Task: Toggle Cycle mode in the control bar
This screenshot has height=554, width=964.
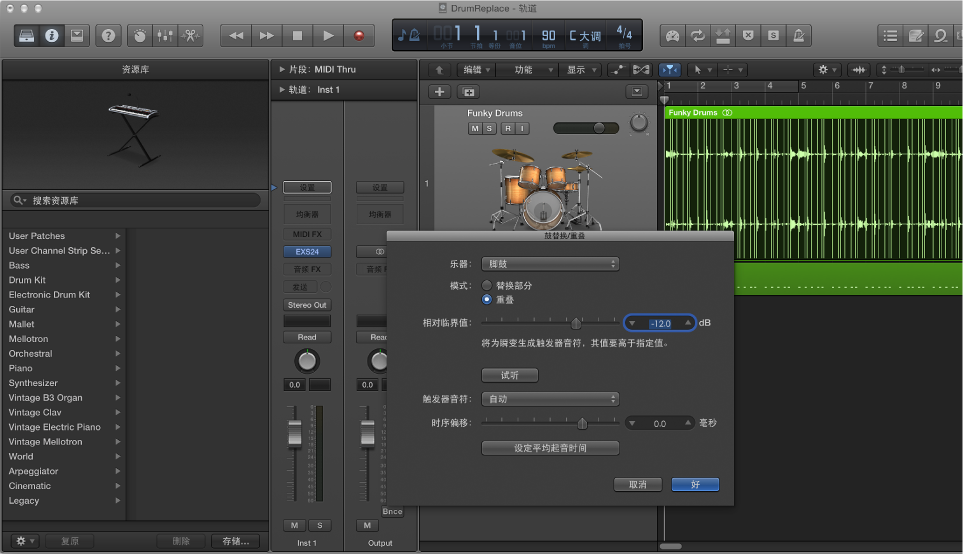Action: point(698,35)
